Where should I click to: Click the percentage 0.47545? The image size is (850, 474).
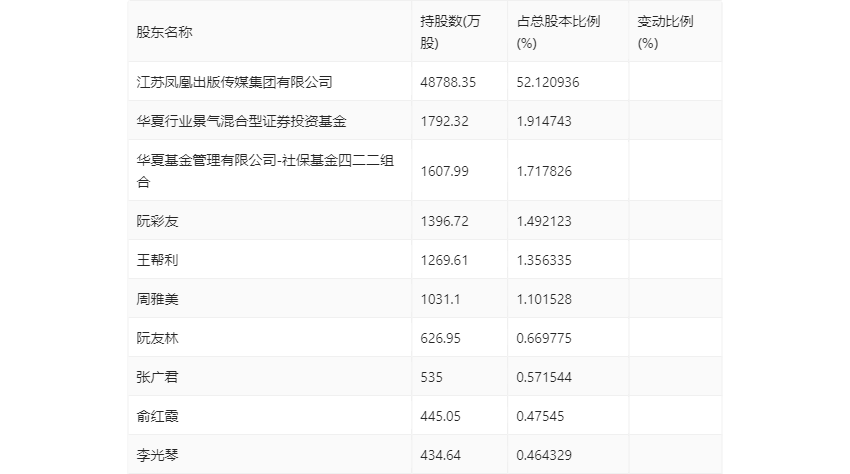click(540, 416)
